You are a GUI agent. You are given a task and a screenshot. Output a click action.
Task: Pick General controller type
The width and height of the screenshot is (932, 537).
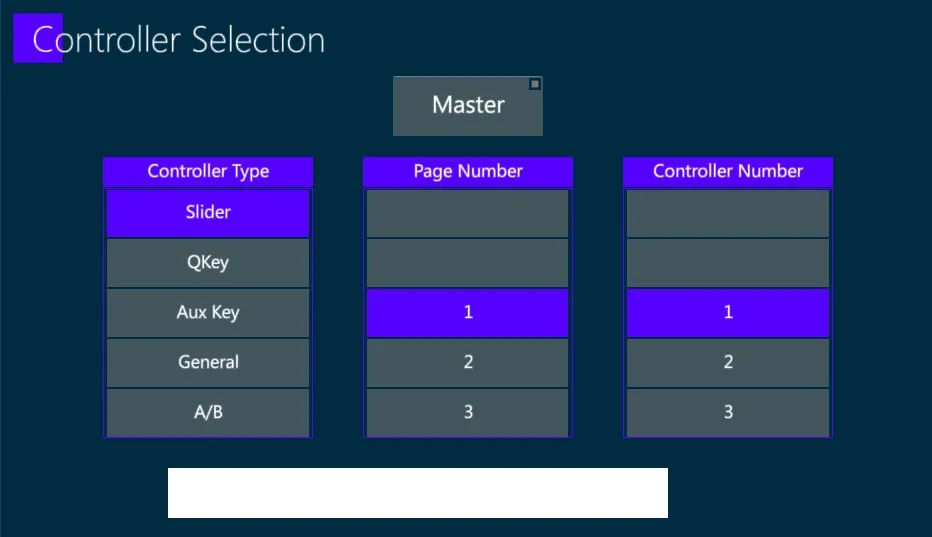208,363
